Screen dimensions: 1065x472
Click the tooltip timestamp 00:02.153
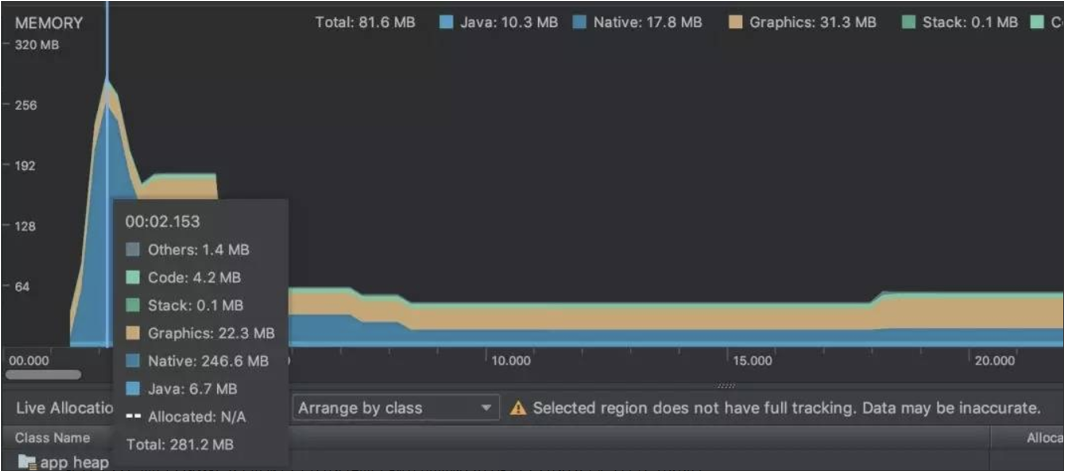[x=162, y=221]
